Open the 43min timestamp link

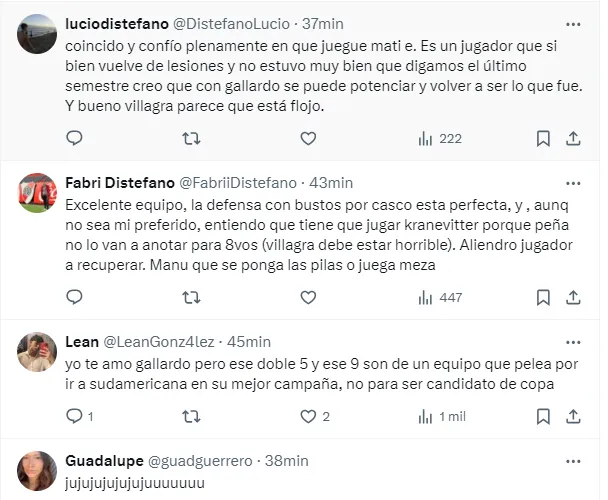[330, 182]
